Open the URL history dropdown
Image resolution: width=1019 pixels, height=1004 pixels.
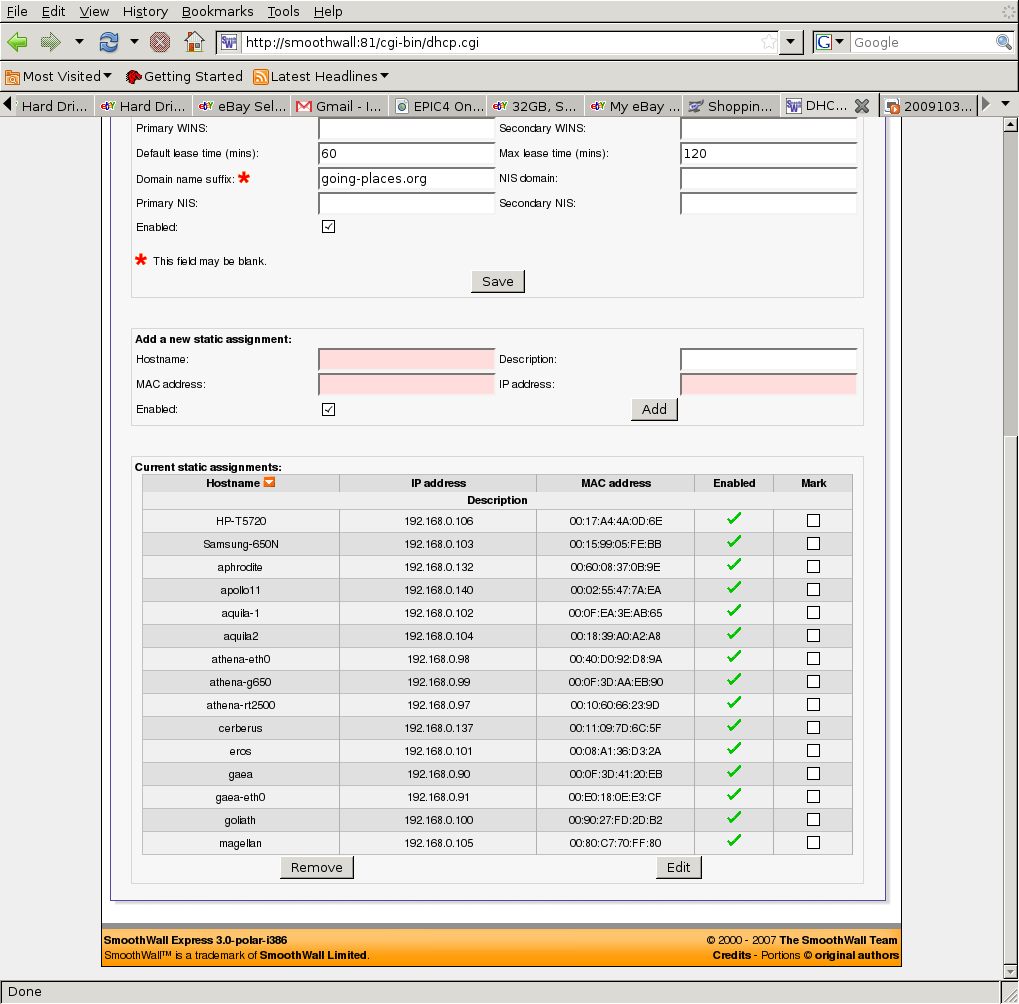791,42
